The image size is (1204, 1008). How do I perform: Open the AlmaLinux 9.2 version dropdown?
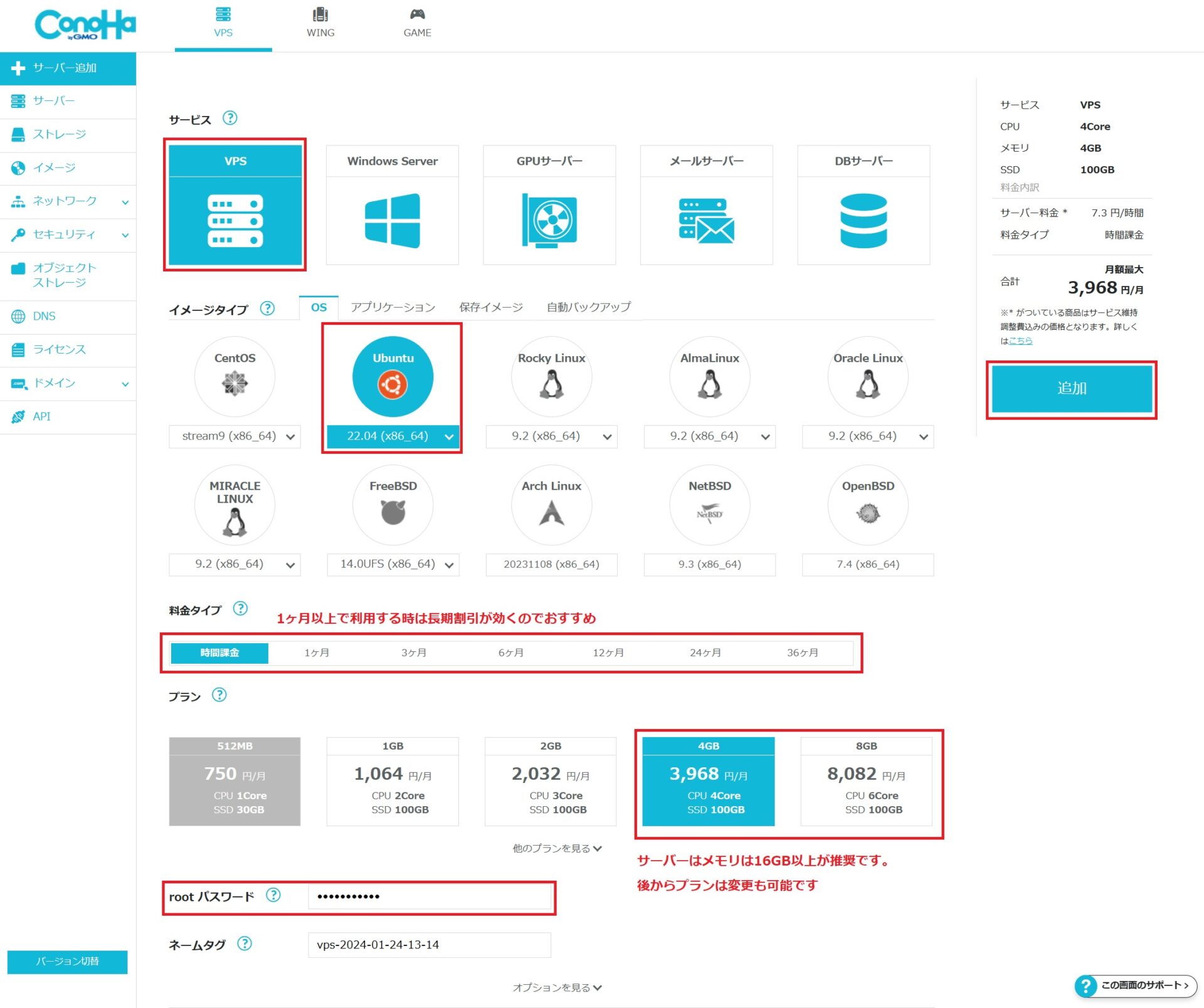pyautogui.click(x=710, y=436)
